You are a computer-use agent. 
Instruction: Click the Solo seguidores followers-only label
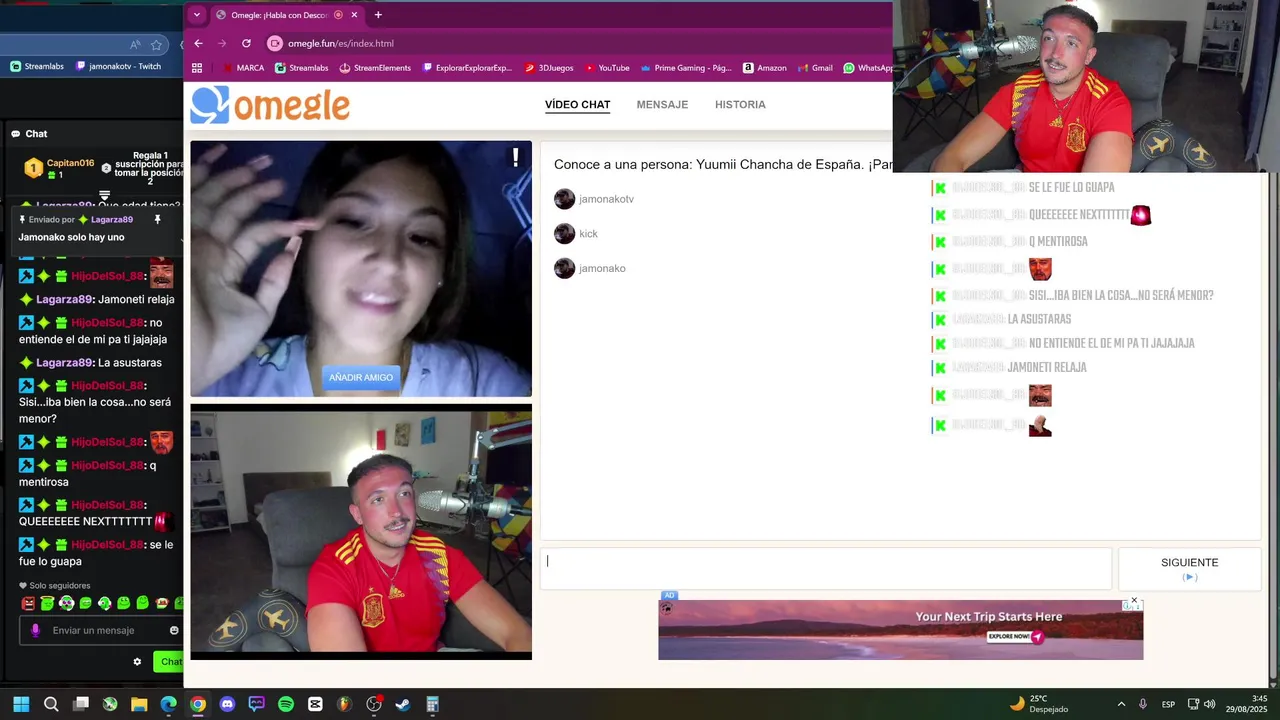coord(55,586)
